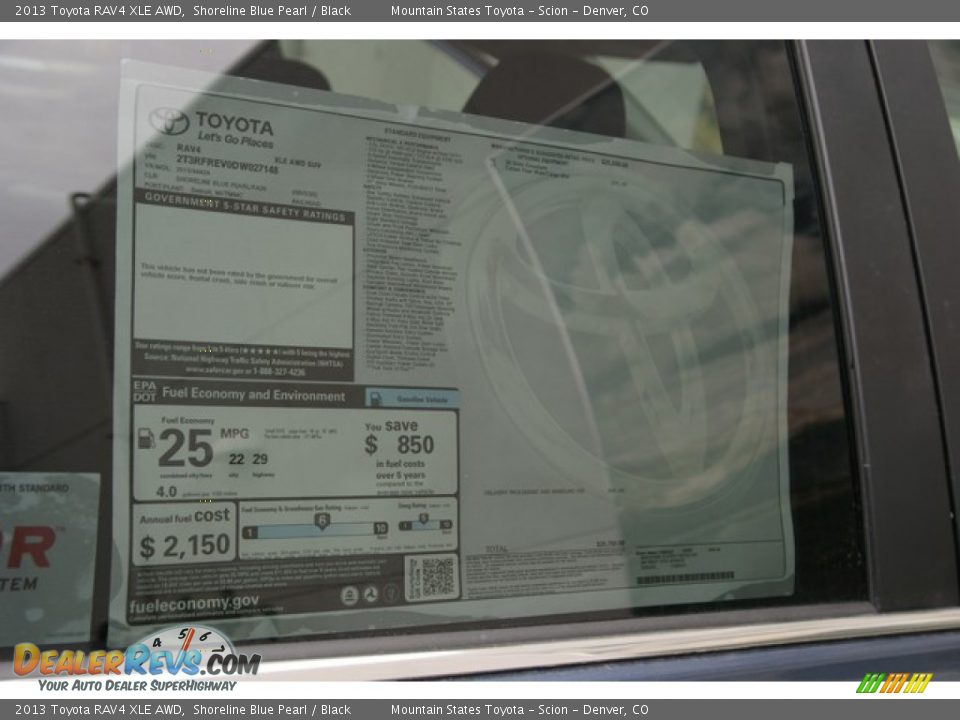Click the smog rating scale marker
960x720 pixels.
coord(423,519)
